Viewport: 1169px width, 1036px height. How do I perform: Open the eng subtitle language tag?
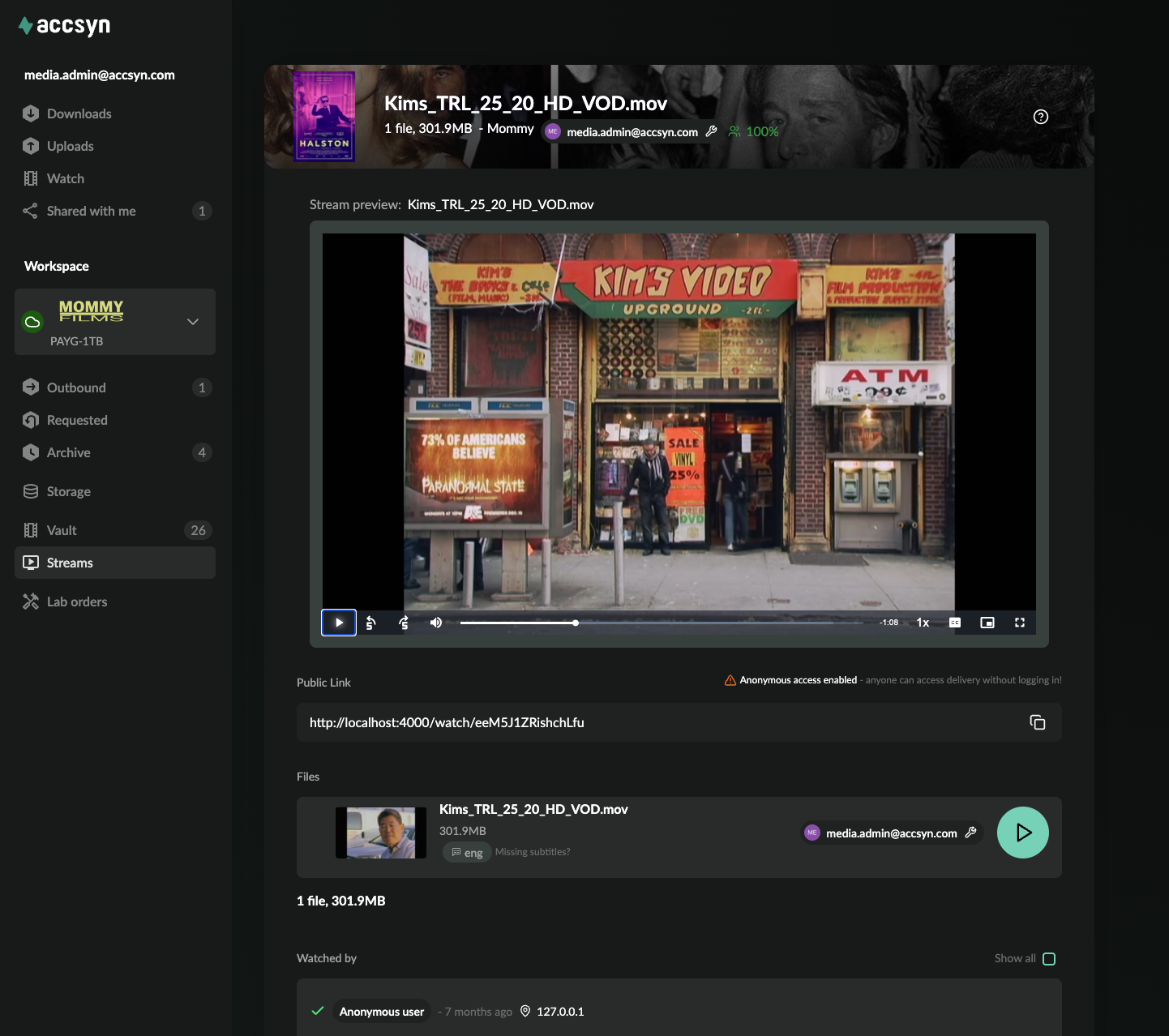467,853
